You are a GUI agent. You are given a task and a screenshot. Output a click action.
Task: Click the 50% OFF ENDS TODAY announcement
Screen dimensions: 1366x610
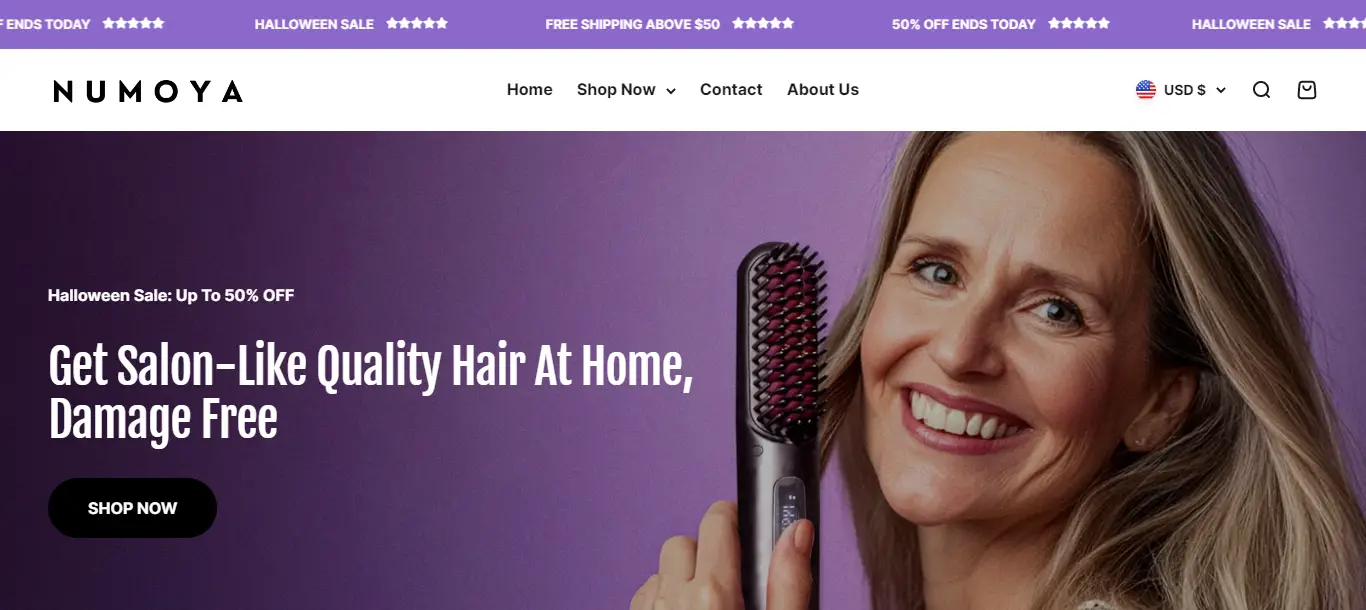pyautogui.click(x=964, y=24)
